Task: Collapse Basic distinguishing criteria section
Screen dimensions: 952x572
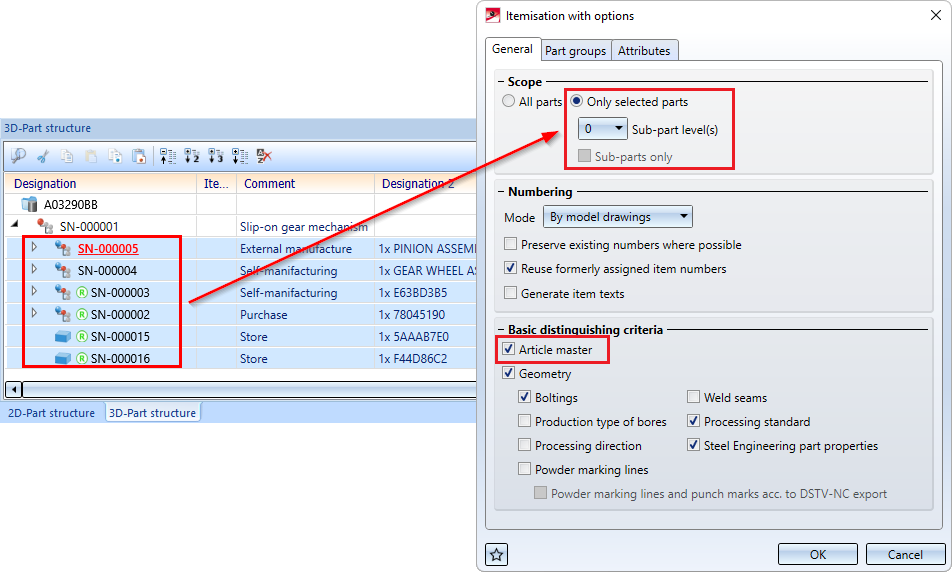Action: click(x=502, y=330)
